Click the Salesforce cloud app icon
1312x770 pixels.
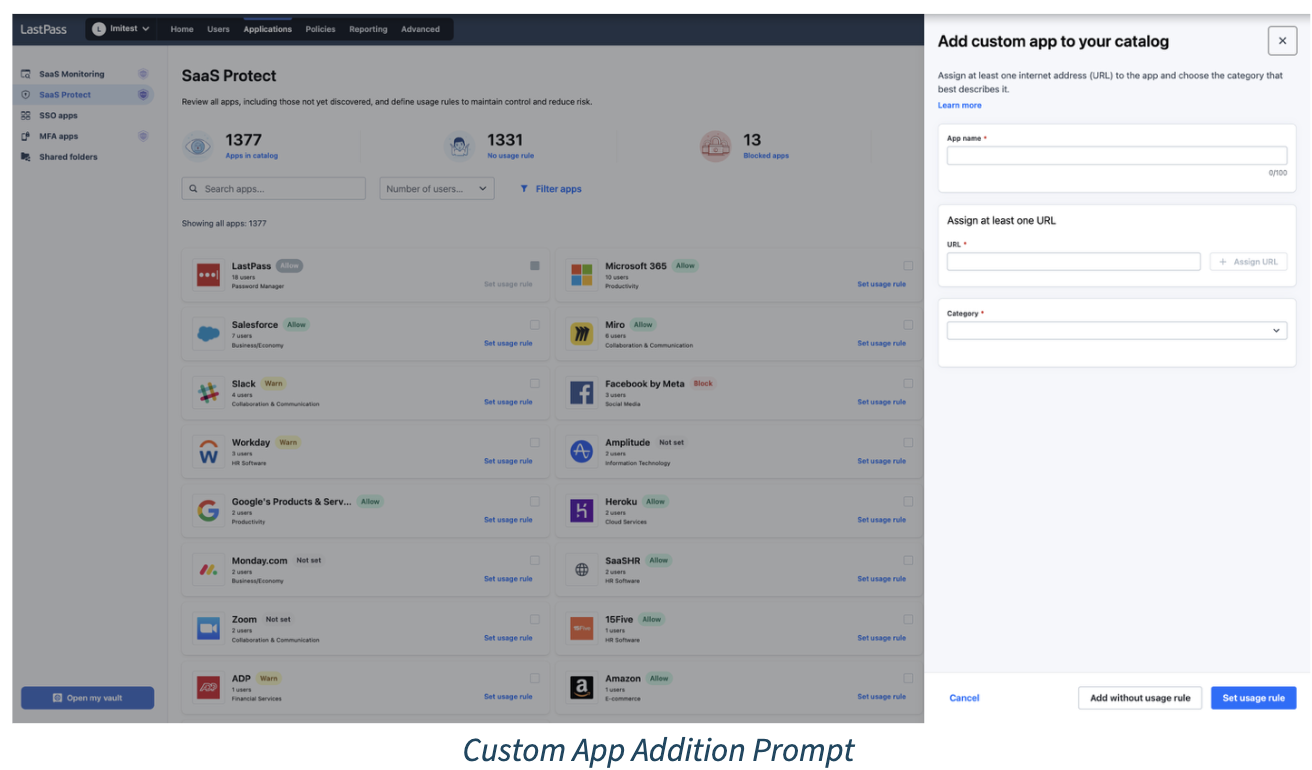[208, 334]
